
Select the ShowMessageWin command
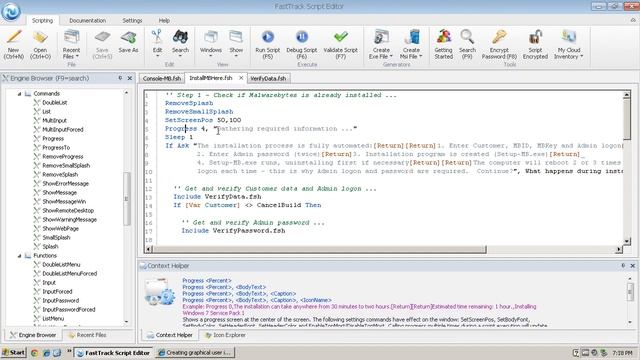pos(64,202)
